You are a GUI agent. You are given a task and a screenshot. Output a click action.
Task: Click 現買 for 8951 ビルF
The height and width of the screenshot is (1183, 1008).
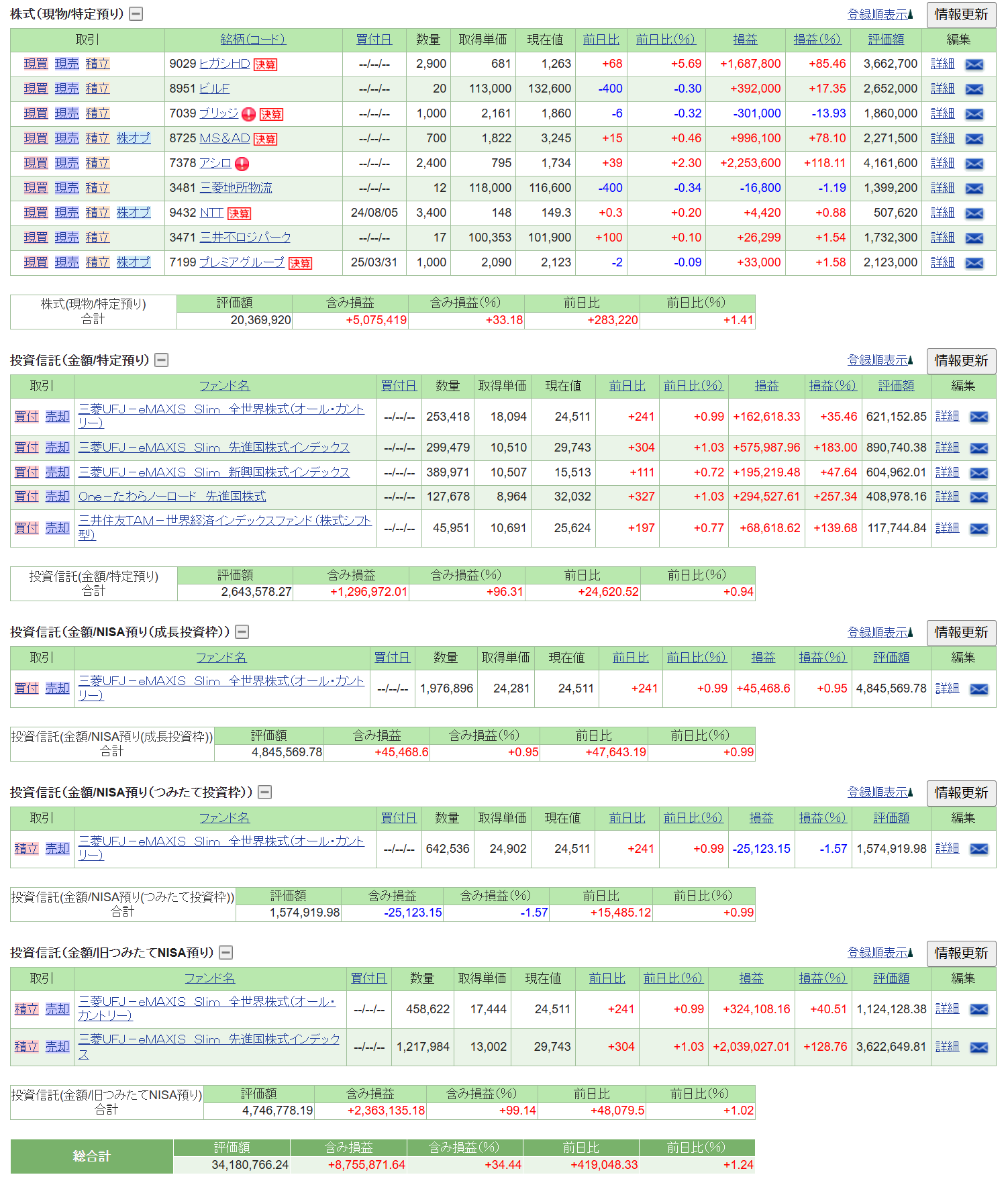[x=36, y=89]
